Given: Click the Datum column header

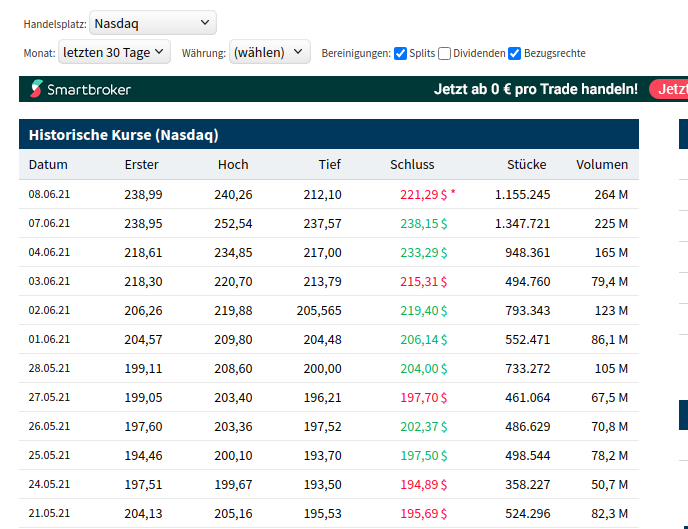Looking at the screenshot, I should pyautogui.click(x=48, y=165).
